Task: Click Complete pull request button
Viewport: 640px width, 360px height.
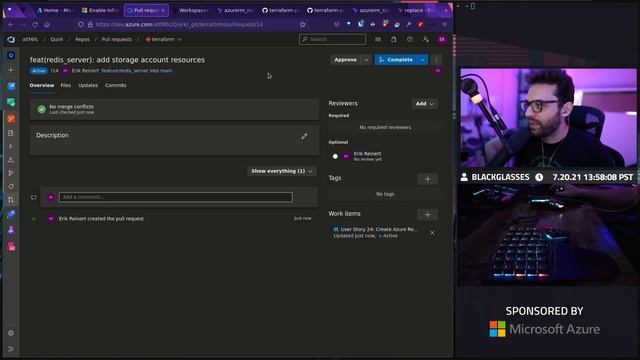Action: (x=396, y=60)
